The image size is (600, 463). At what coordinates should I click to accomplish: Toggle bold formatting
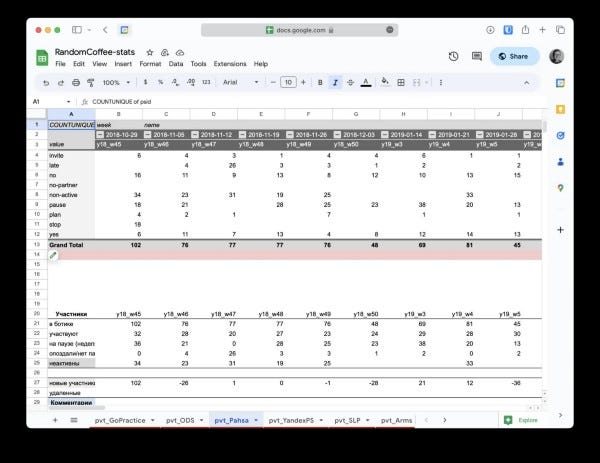[320, 82]
